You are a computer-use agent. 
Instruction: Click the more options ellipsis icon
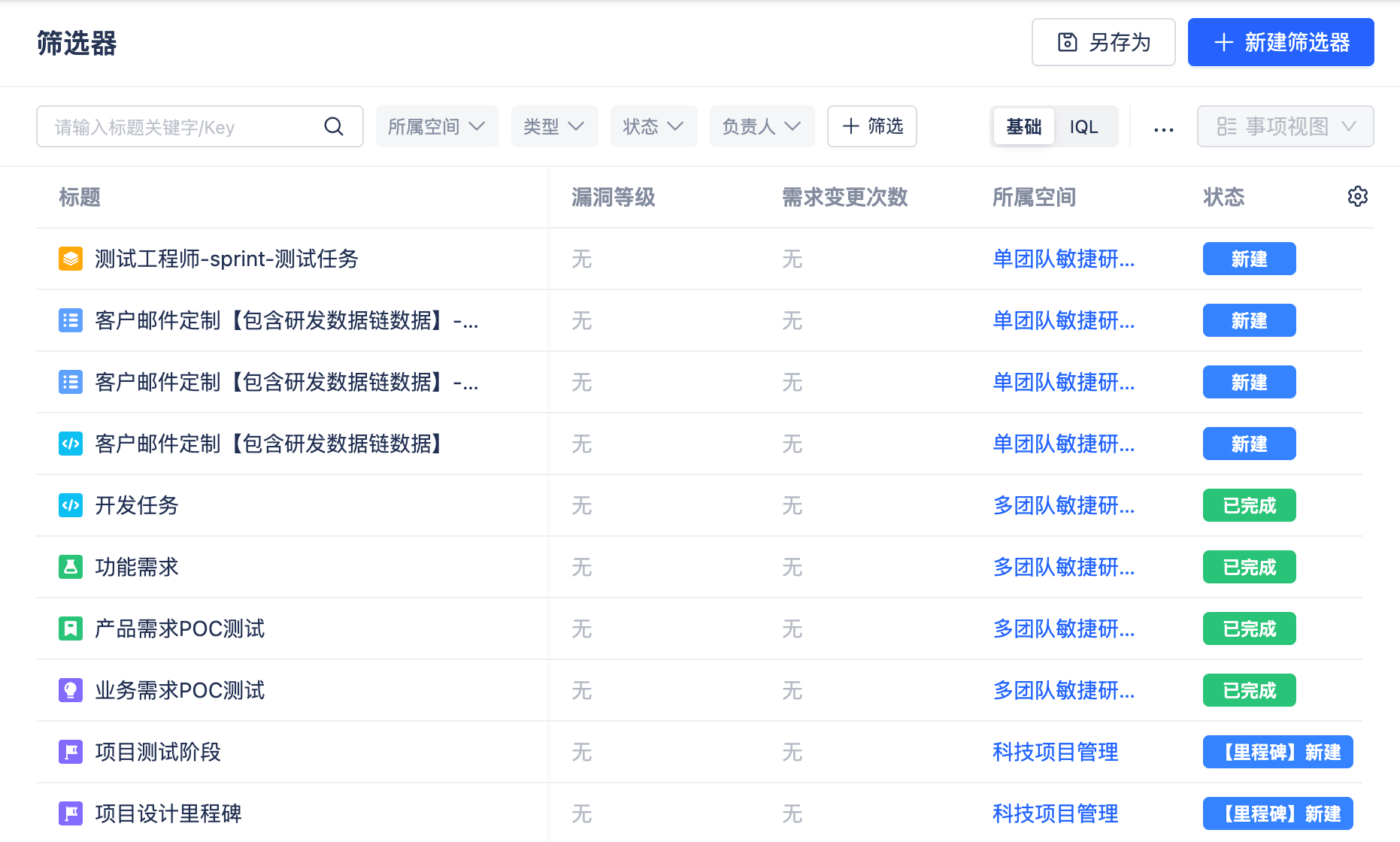[x=1163, y=129]
